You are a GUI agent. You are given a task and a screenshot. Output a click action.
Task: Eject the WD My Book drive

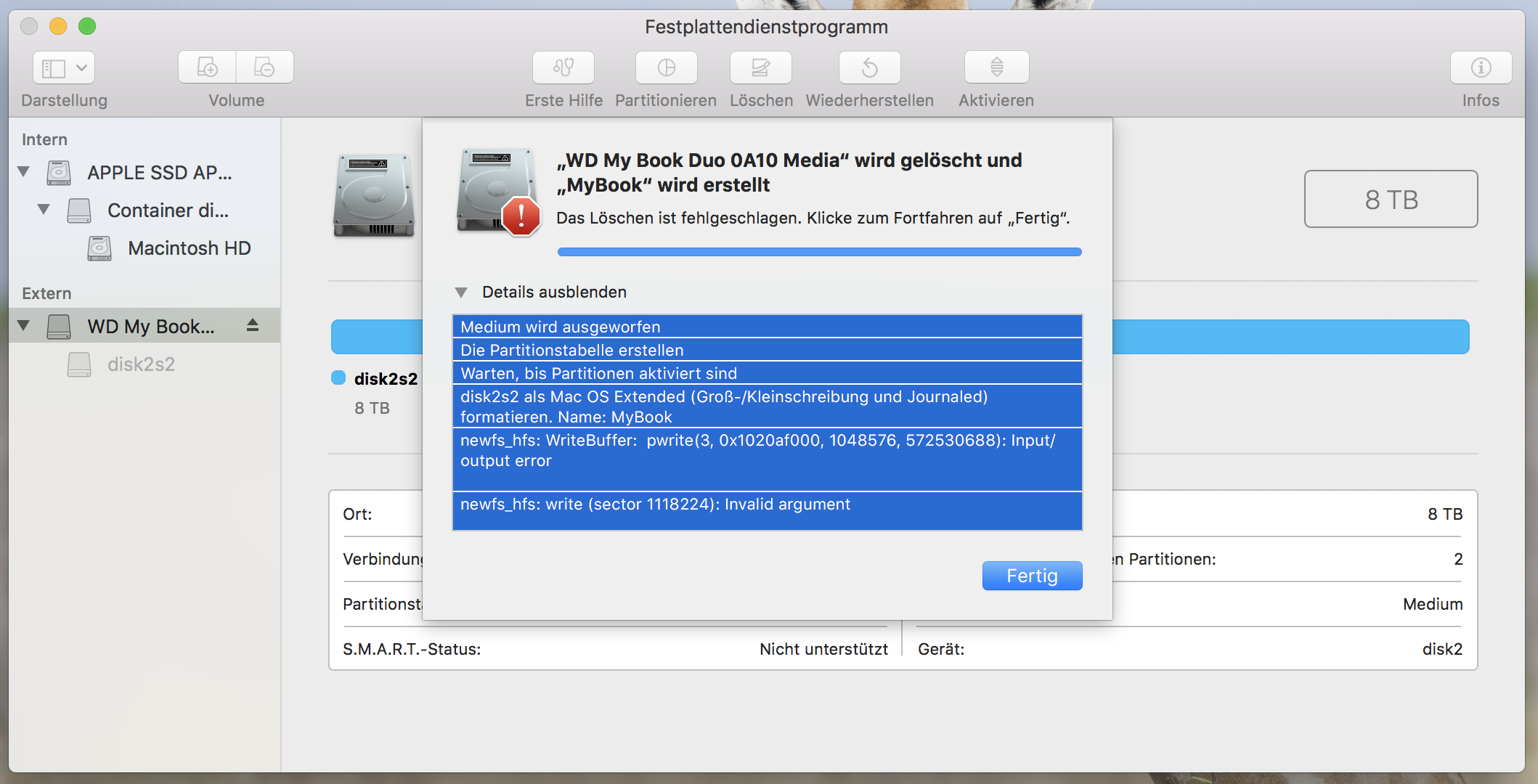[x=253, y=325]
